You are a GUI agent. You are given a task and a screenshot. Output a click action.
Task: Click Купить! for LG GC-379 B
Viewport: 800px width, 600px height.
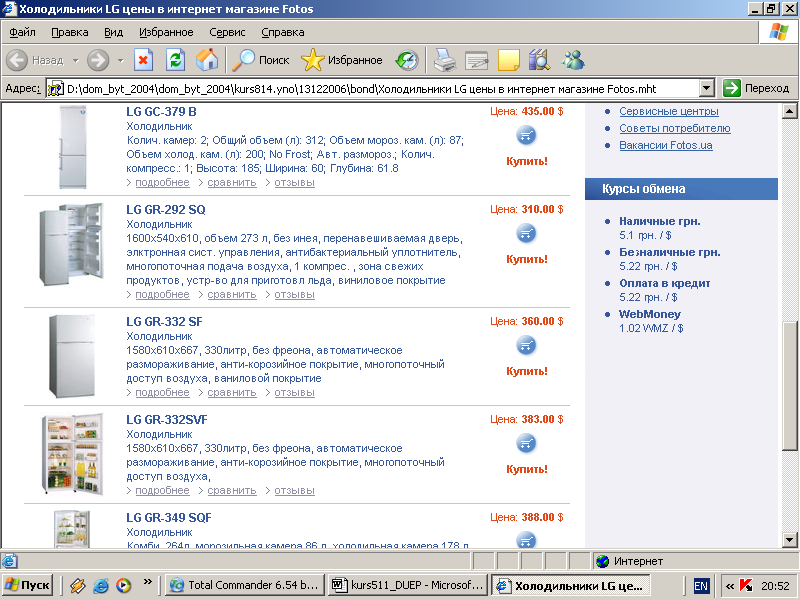tap(527, 161)
